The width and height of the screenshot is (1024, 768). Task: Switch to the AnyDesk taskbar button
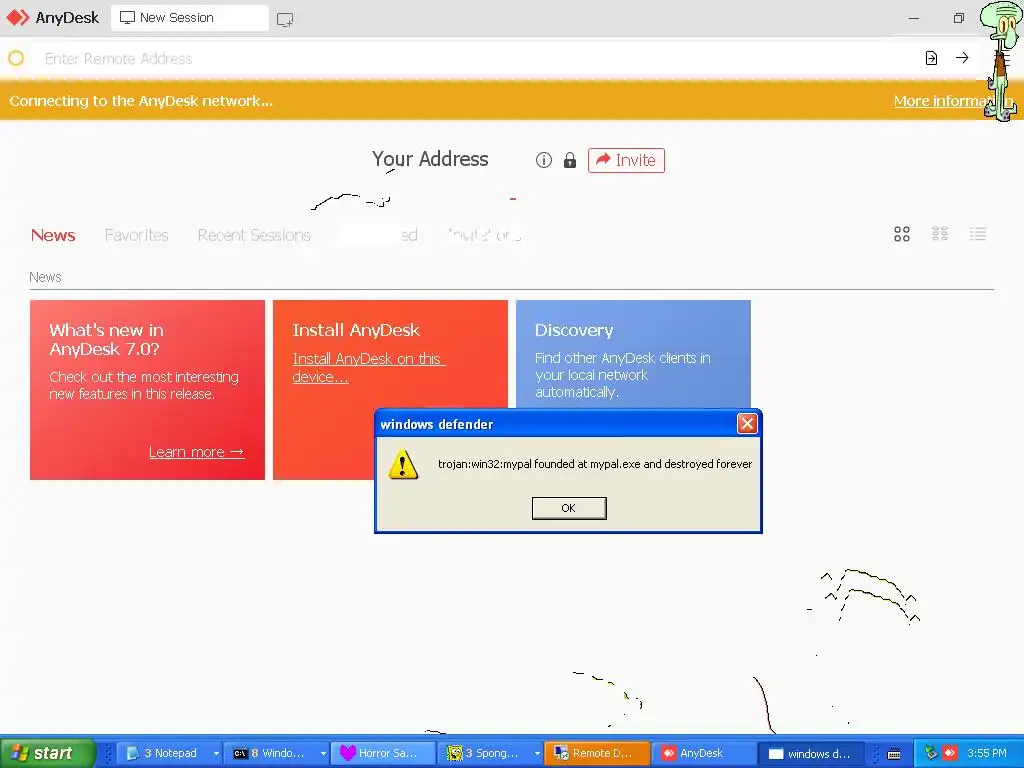[703, 753]
